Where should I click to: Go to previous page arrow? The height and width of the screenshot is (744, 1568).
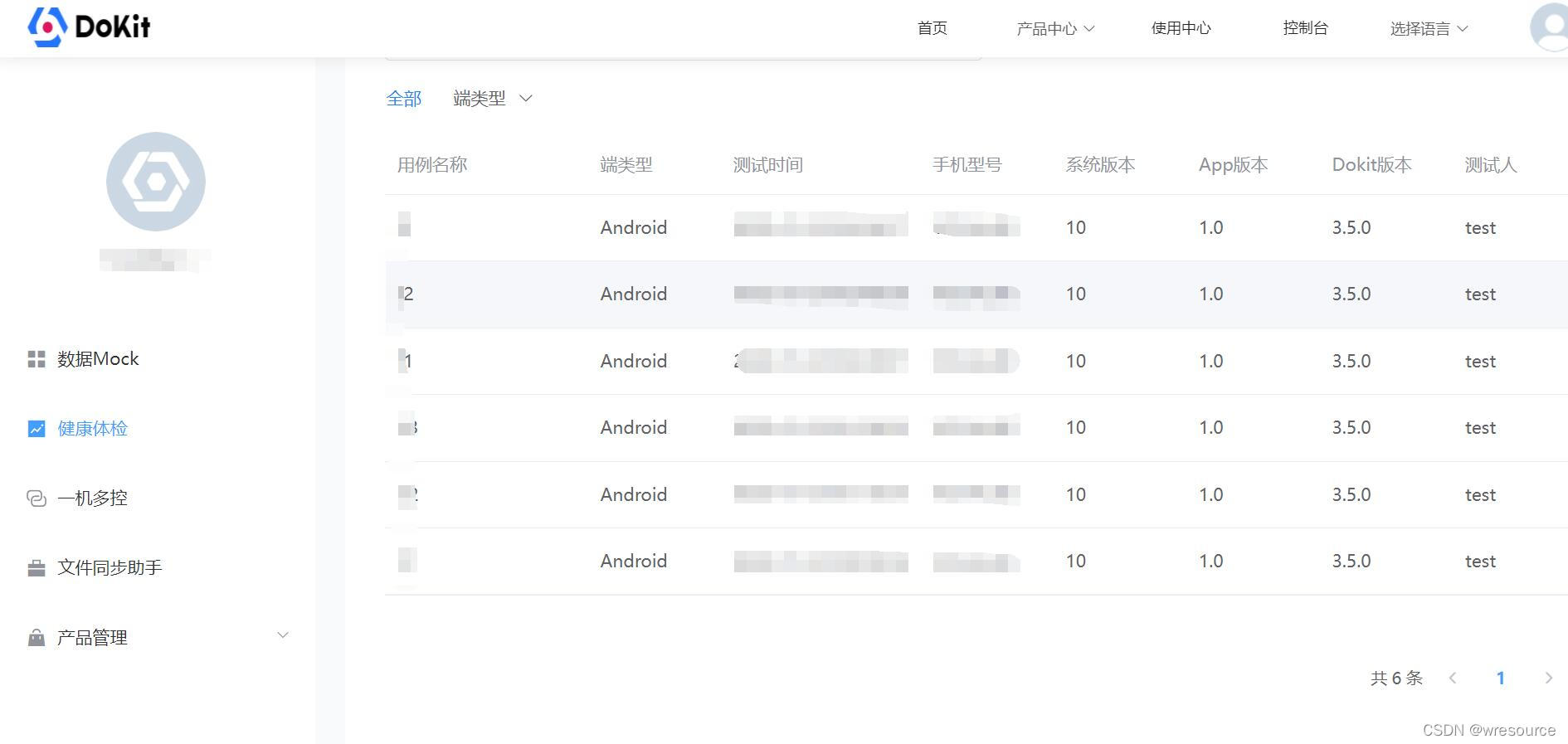point(1453,678)
